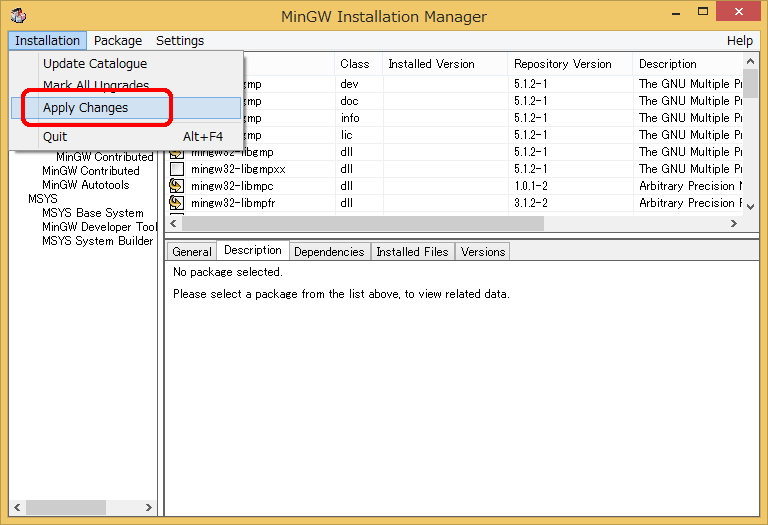Select MinGW Developer Tool entry in tree
This screenshot has height=525, width=768.
coord(99,227)
